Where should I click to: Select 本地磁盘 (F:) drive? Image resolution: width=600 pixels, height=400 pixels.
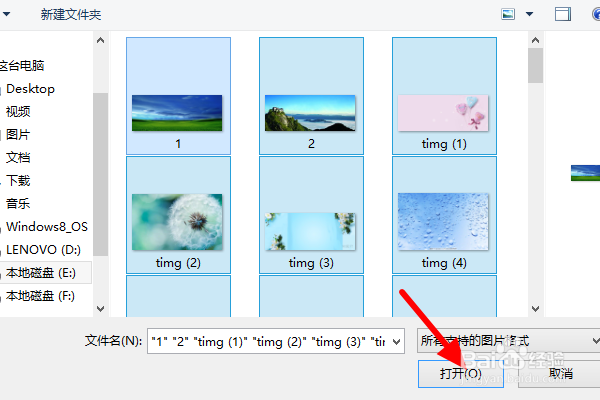click(40, 296)
